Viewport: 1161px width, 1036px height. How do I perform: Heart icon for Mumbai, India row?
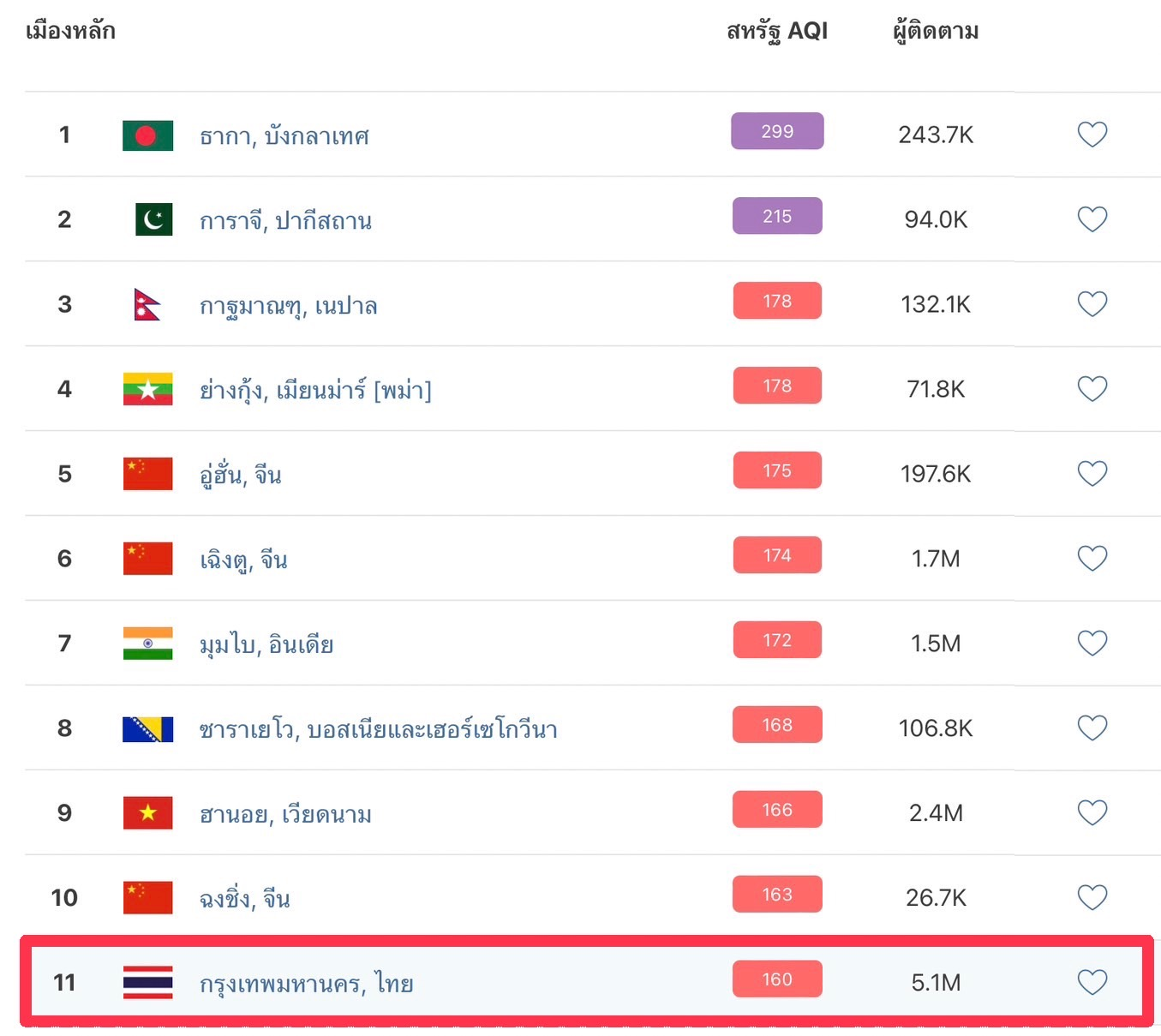(1092, 644)
